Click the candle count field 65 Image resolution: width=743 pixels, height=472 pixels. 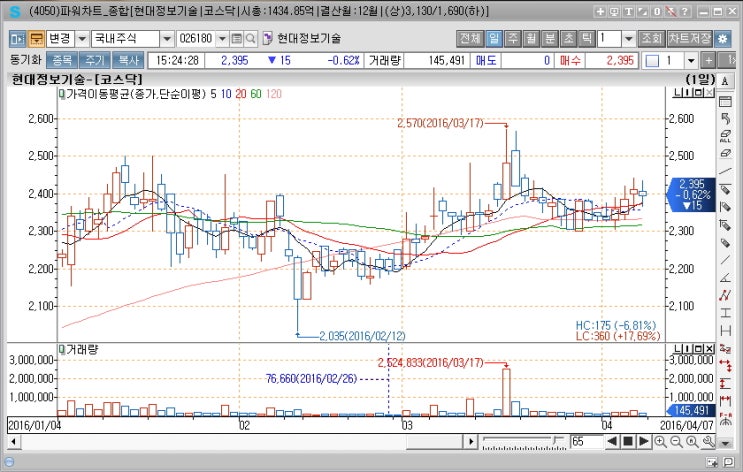click(587, 442)
